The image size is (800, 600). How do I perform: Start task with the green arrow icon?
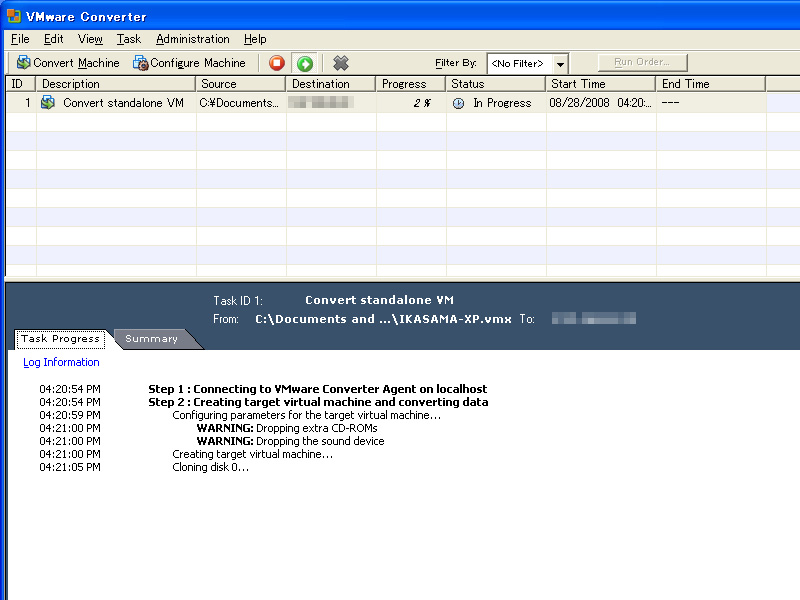click(305, 63)
